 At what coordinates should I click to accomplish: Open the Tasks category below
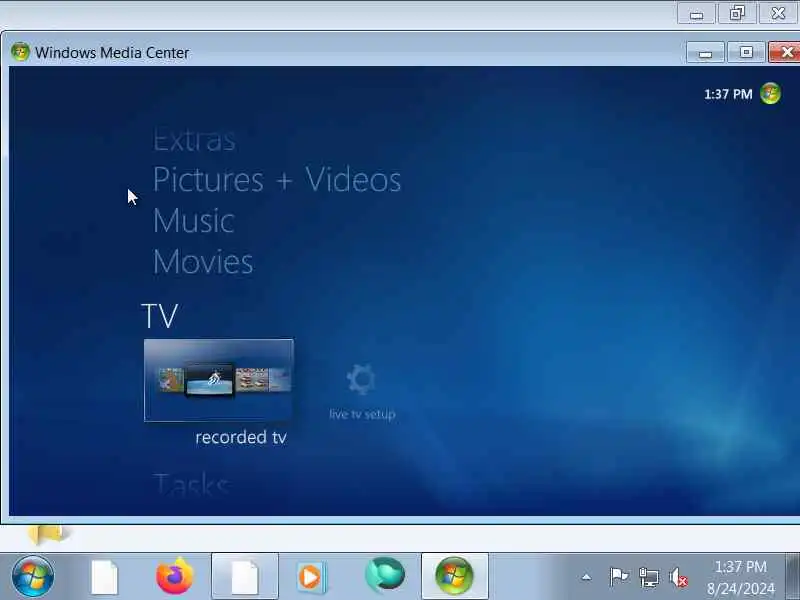point(191,483)
